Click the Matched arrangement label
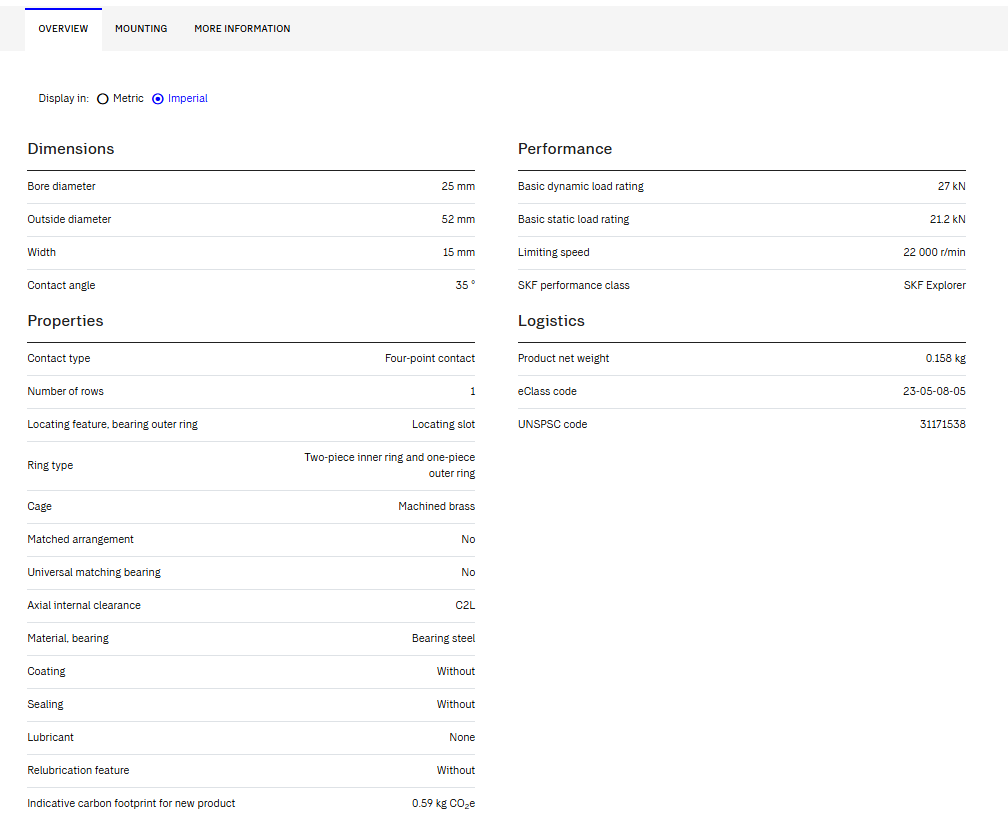Viewport: 1008px width, 824px height. (x=80, y=539)
